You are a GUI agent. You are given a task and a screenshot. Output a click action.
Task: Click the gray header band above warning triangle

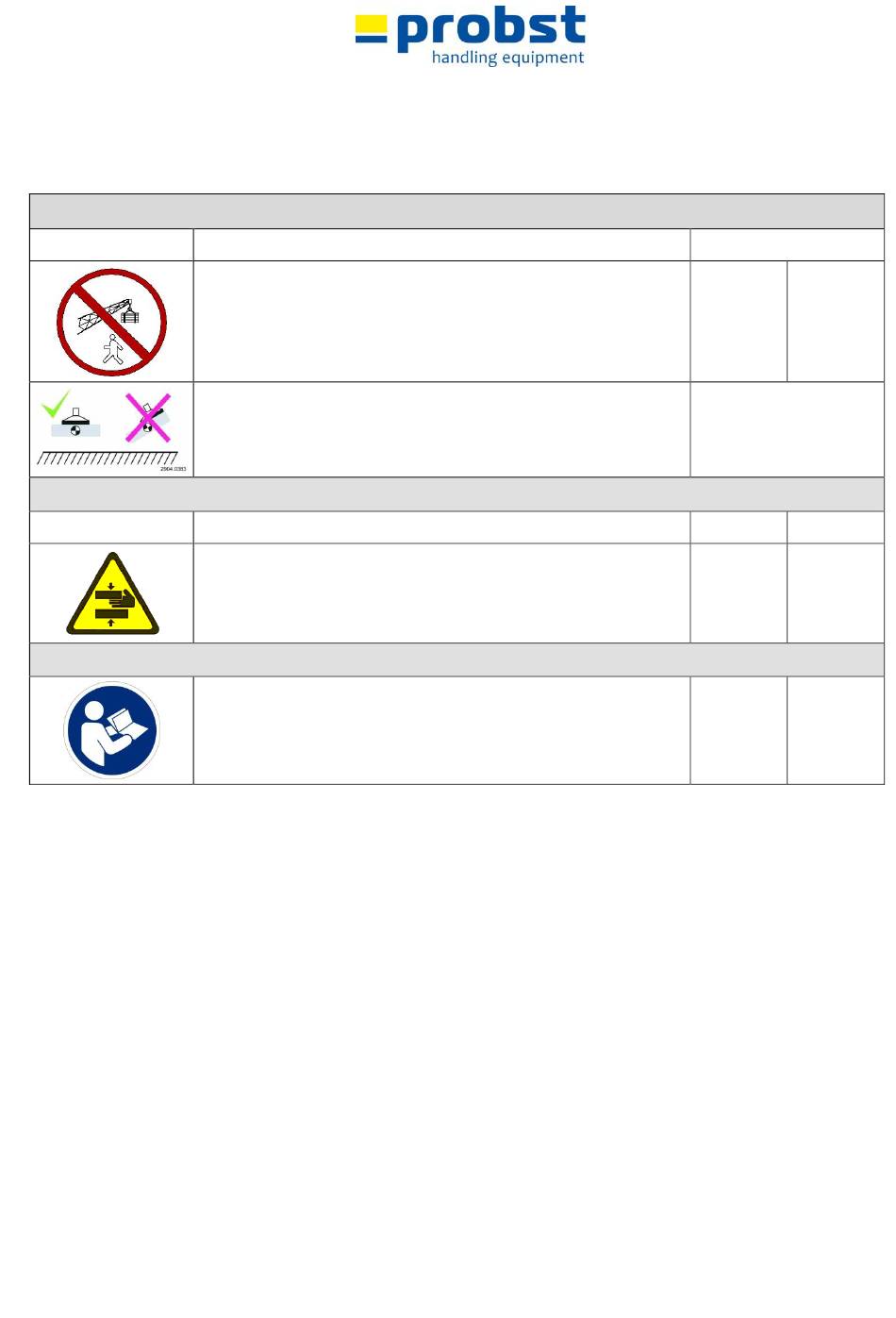(456, 494)
